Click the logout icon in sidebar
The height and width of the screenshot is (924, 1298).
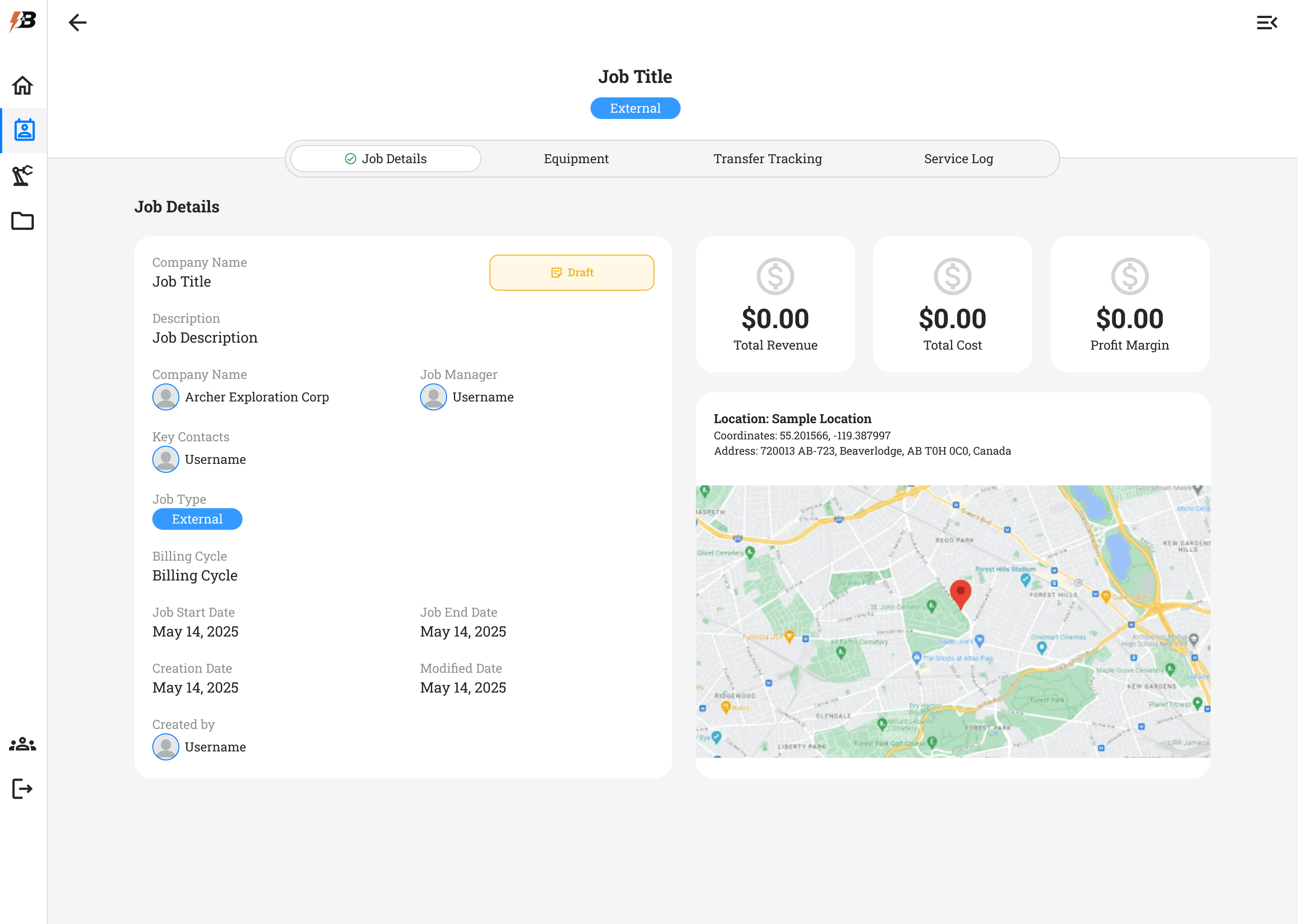(x=23, y=789)
